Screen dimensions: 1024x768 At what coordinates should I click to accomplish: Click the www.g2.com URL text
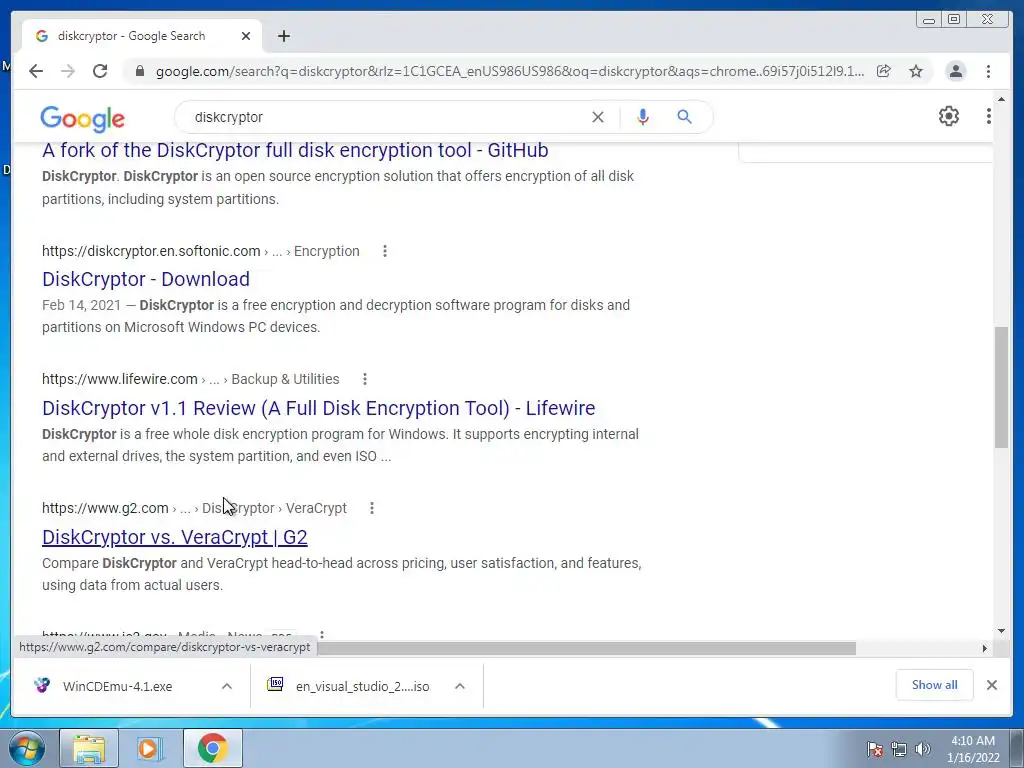(105, 507)
